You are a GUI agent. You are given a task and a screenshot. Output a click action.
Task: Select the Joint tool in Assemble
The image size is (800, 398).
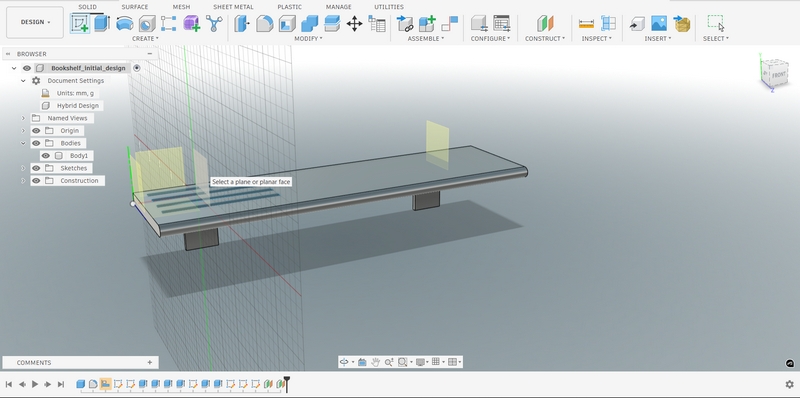(449, 23)
